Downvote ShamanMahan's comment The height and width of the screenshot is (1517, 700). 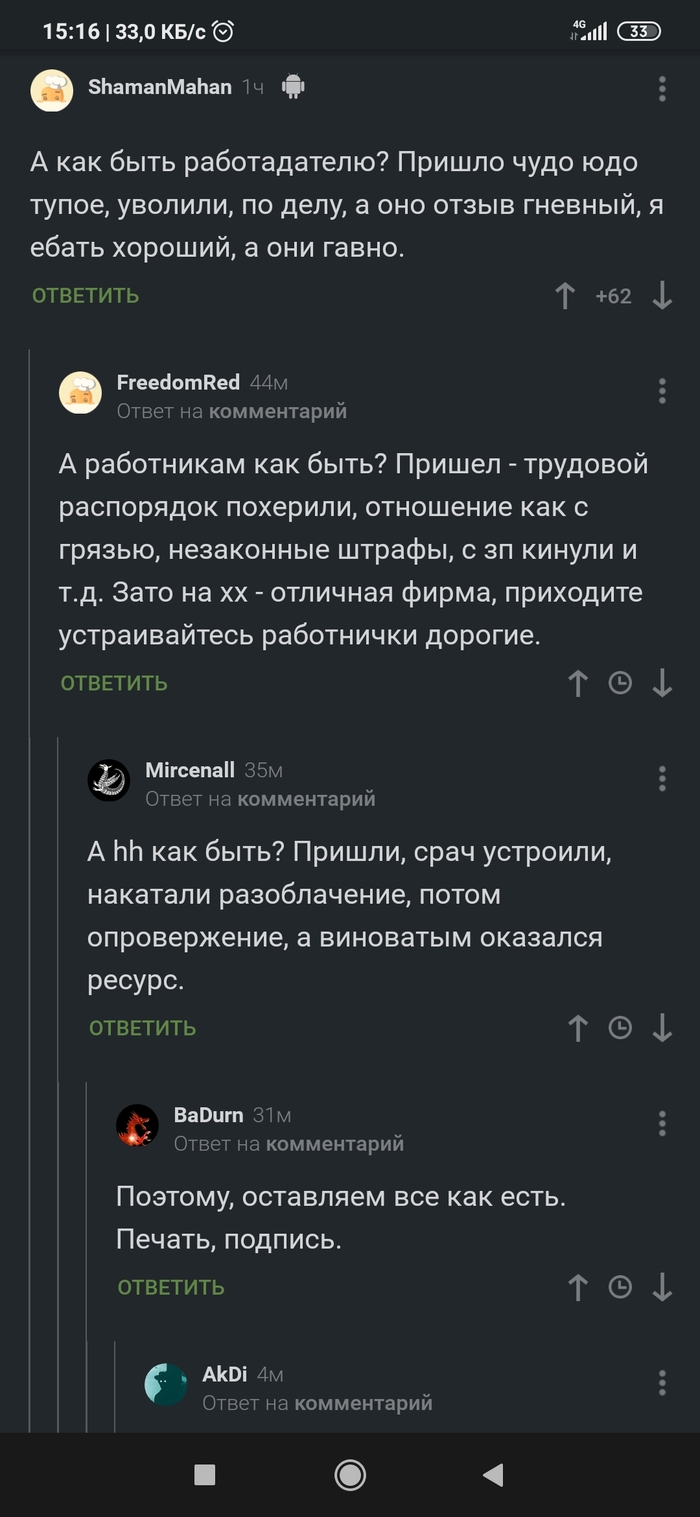pos(662,296)
